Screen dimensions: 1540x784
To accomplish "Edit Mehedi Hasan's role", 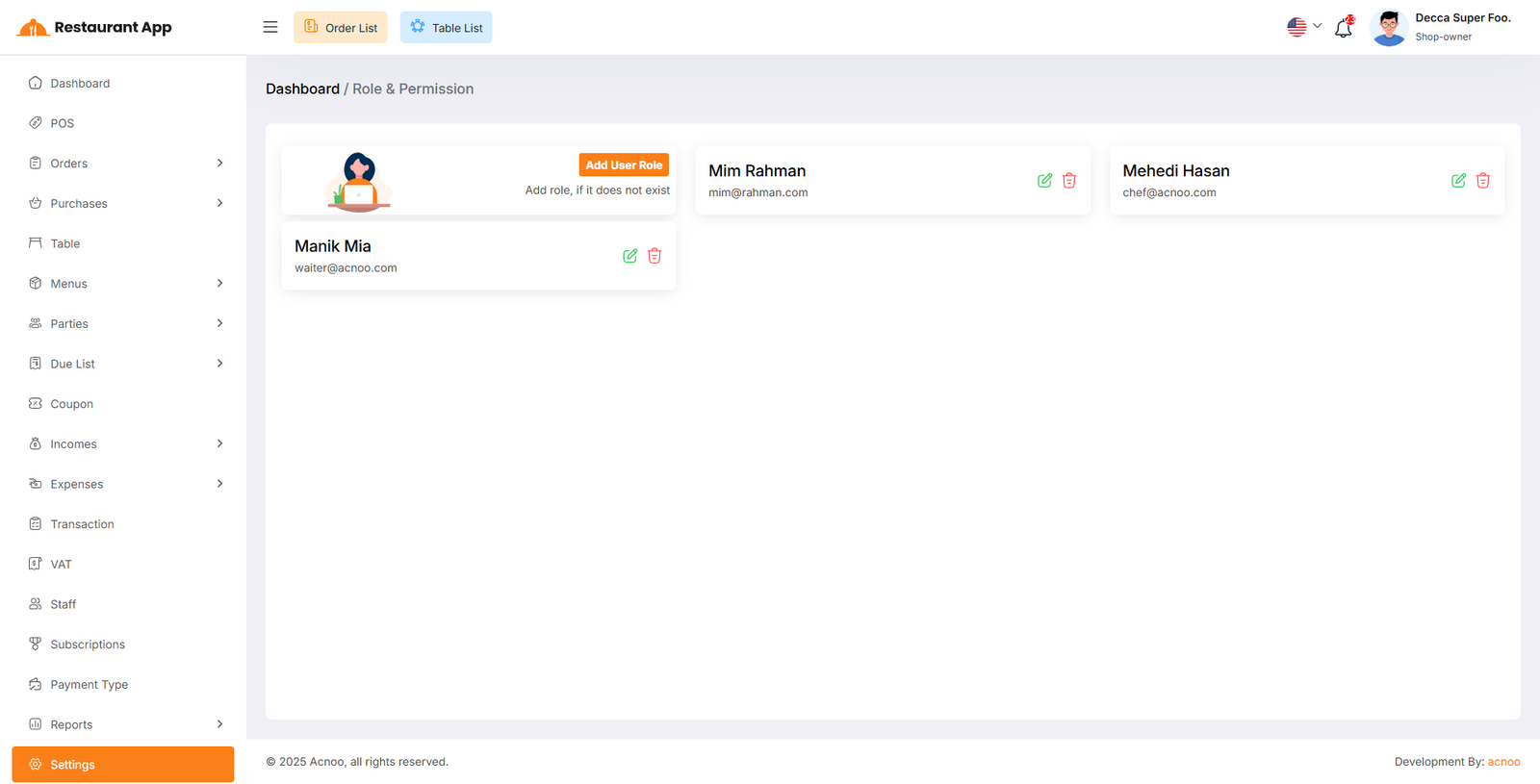I will pyautogui.click(x=1458, y=181).
